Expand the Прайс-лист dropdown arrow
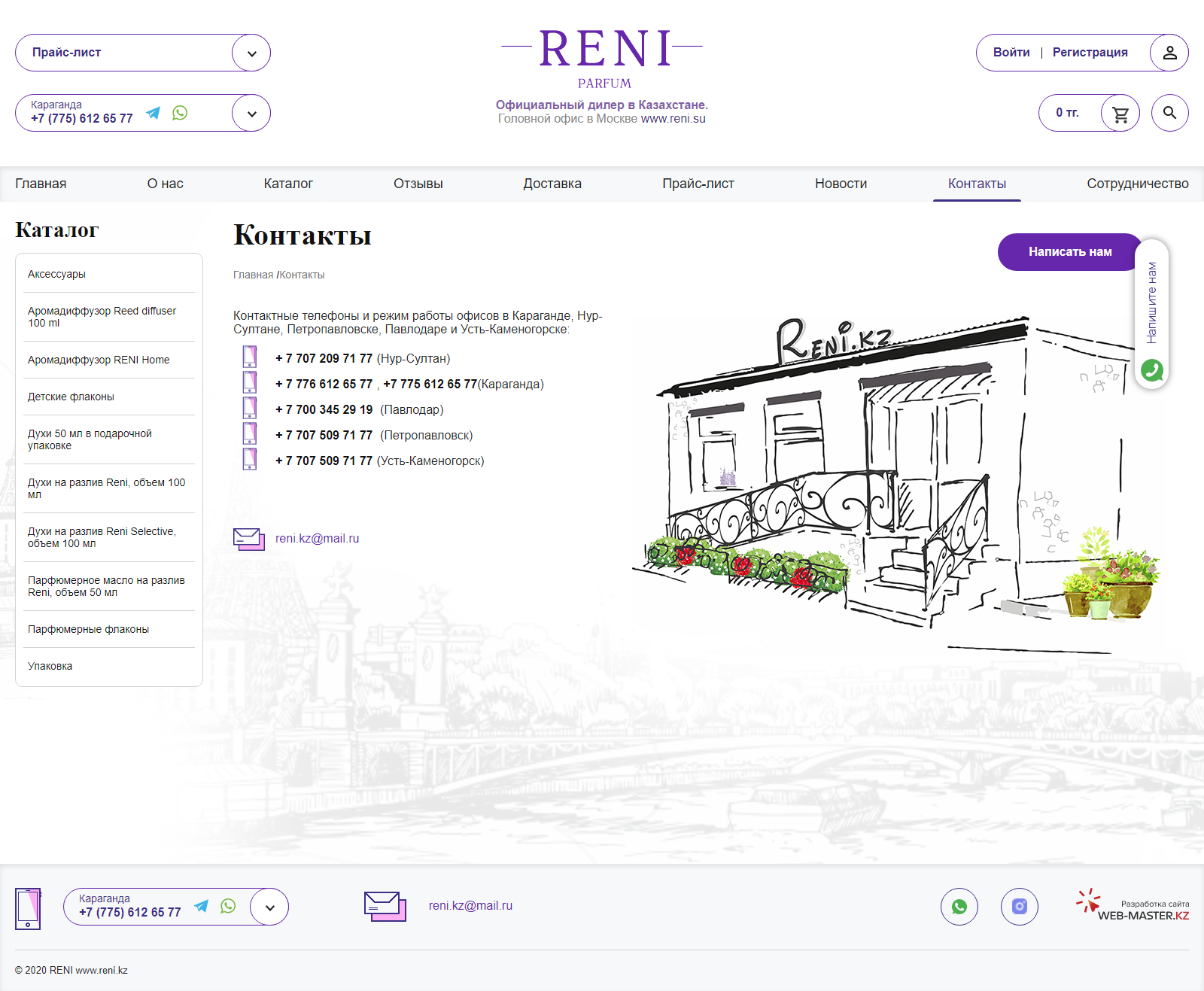 pos(251,53)
